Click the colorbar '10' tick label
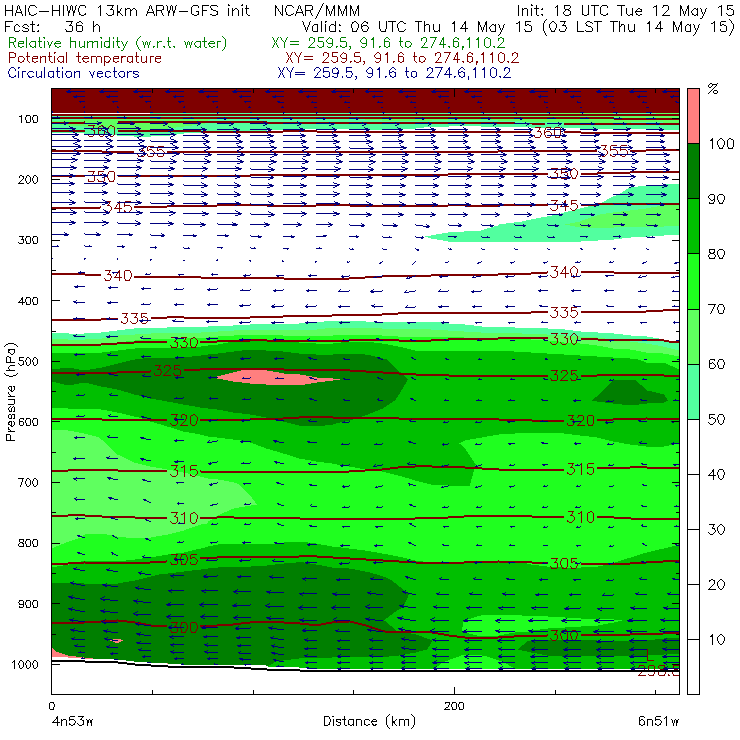 tap(716, 640)
